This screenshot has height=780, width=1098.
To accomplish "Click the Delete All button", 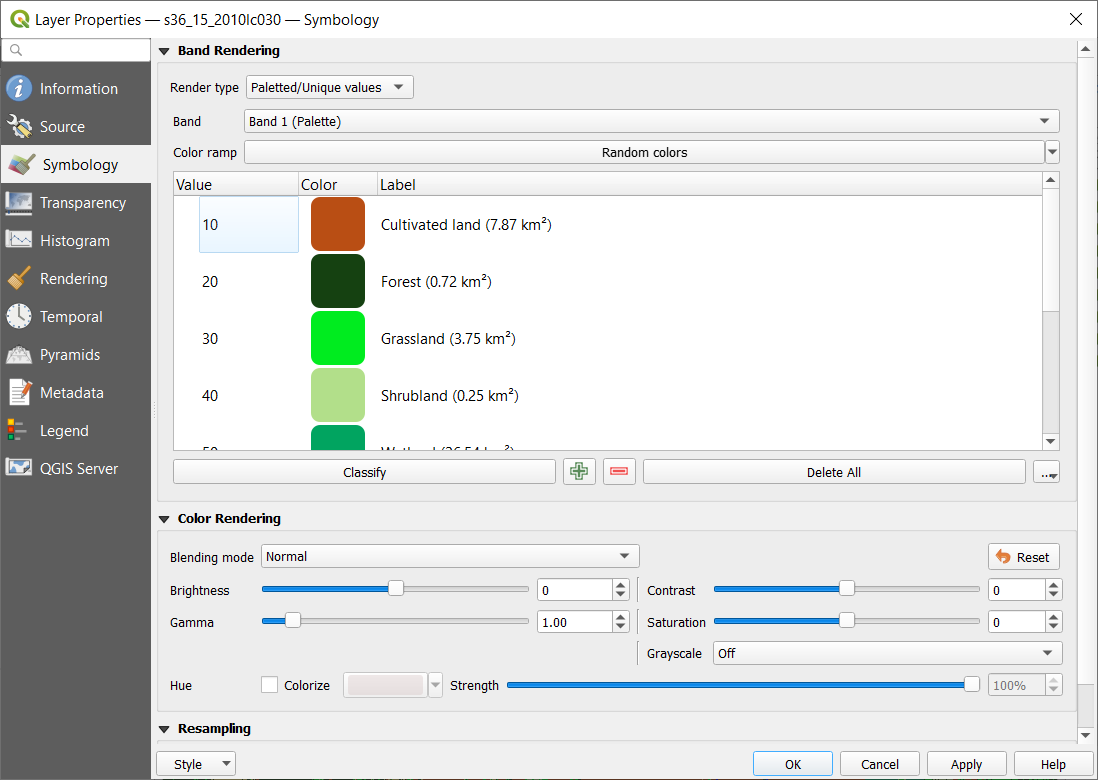I will tap(834, 471).
